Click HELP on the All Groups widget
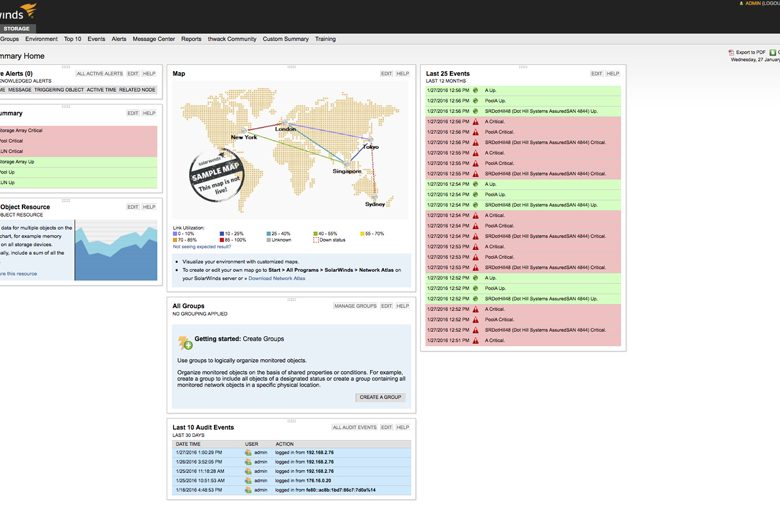 click(x=402, y=306)
